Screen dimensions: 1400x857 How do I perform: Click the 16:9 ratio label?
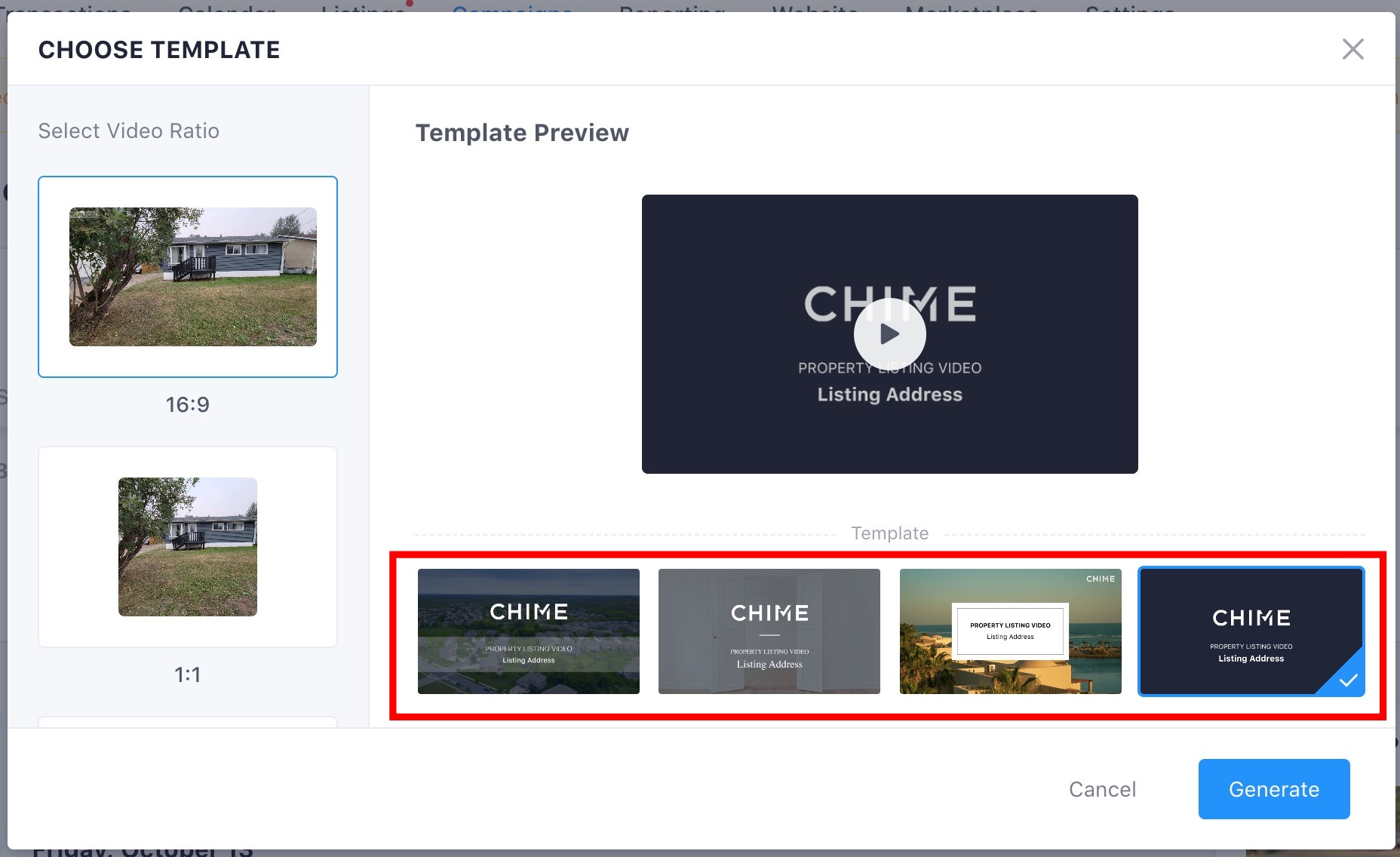coord(188,404)
